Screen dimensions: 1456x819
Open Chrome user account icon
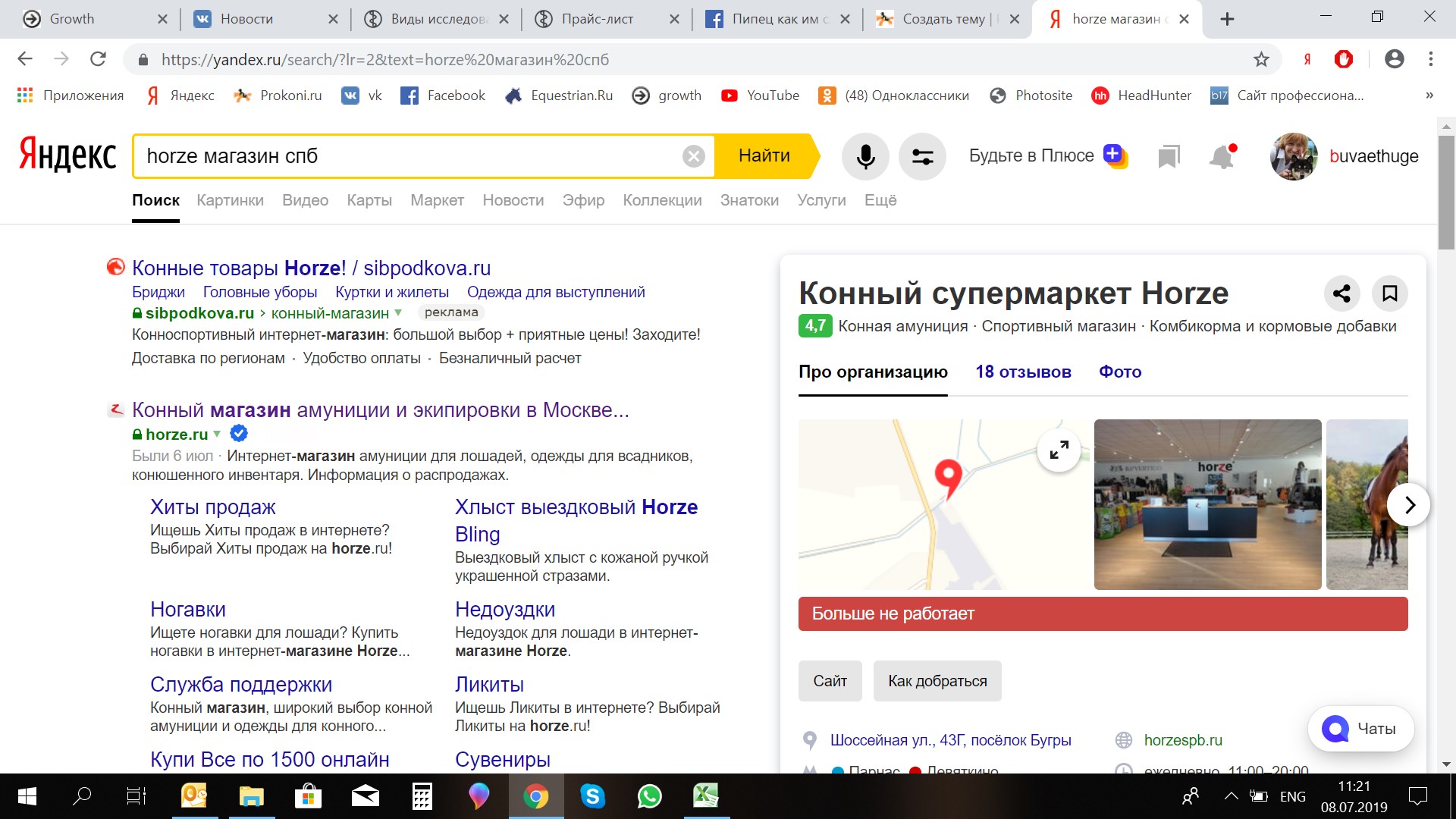pyautogui.click(x=1394, y=59)
